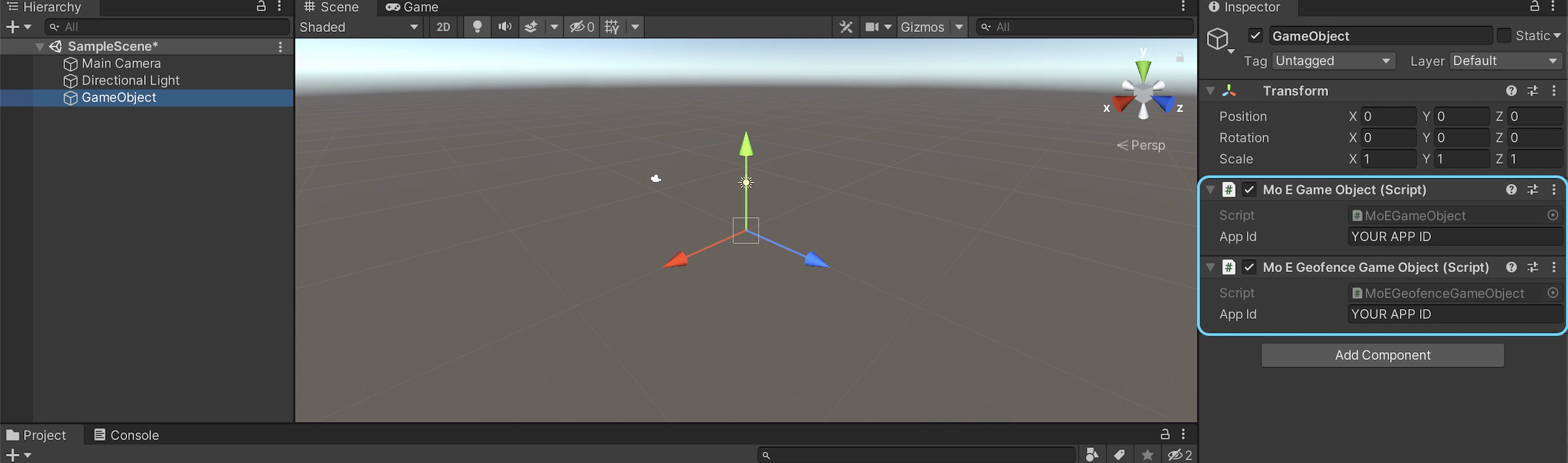Screen dimensions: 1568x463
Task: Click the Add Component button
Action: [x=1383, y=355]
